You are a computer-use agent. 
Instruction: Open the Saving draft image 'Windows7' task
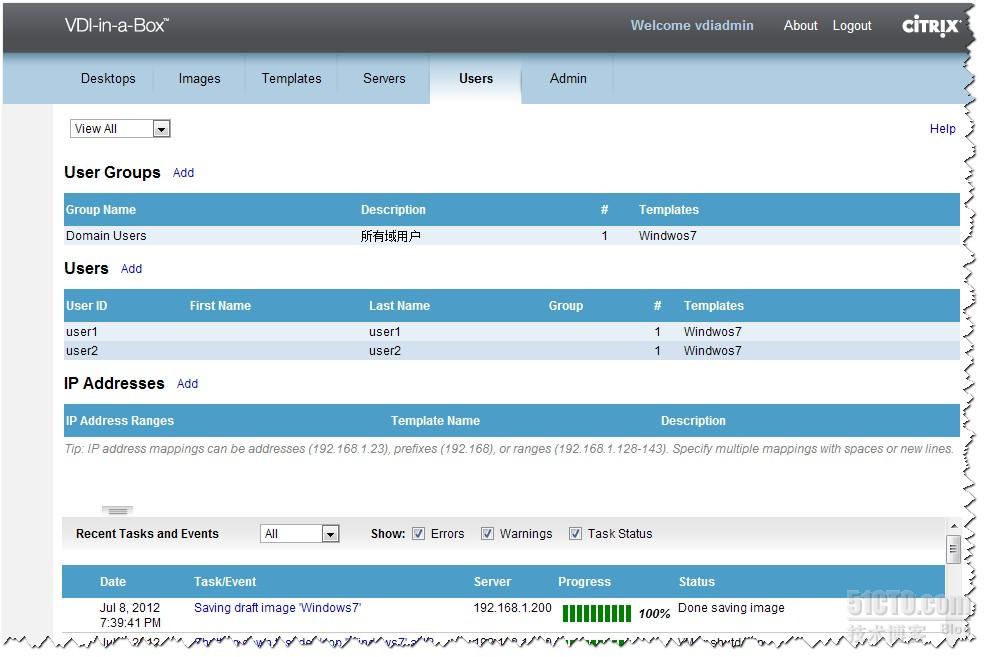point(277,608)
